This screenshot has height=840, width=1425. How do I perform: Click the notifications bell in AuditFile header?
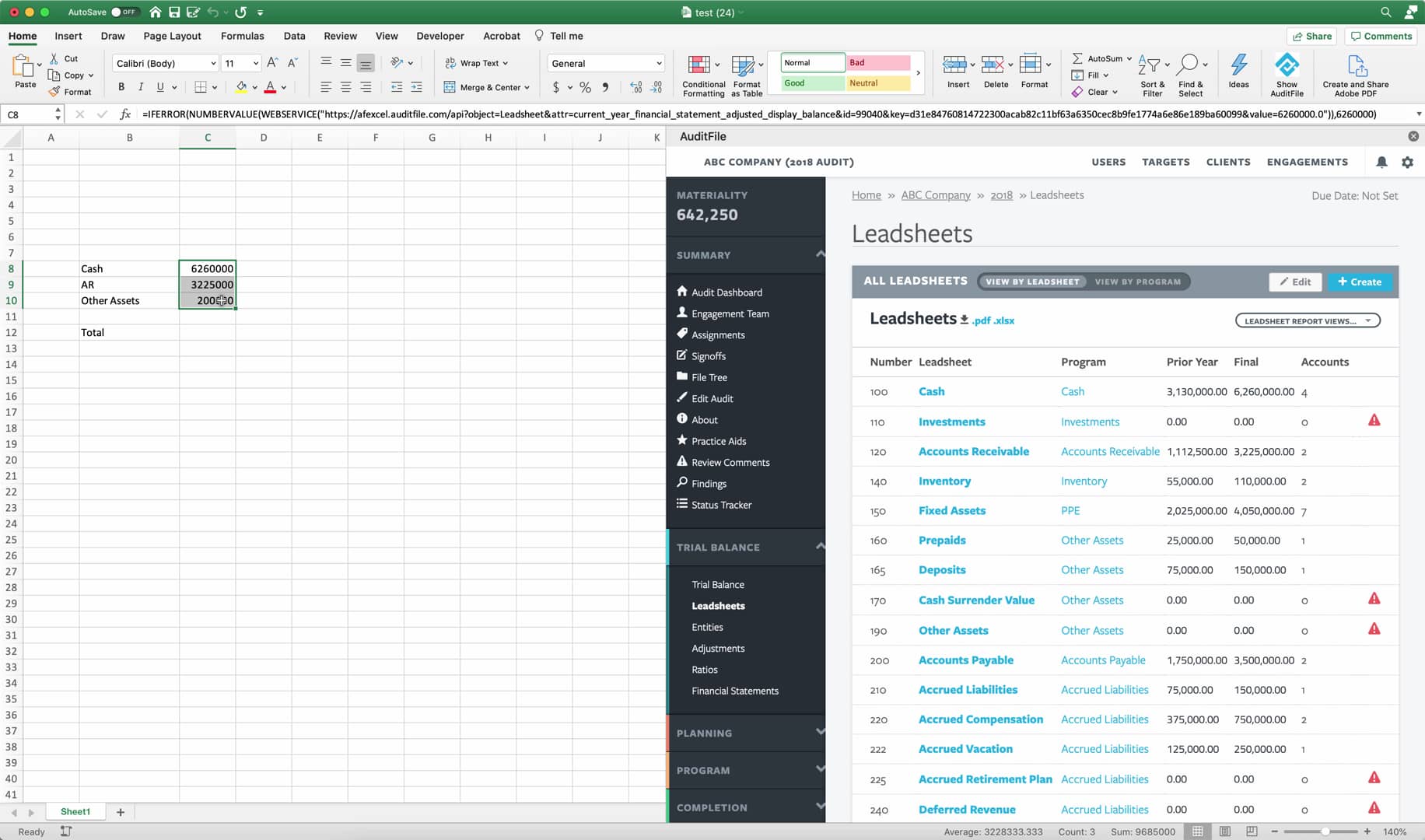tap(1382, 162)
